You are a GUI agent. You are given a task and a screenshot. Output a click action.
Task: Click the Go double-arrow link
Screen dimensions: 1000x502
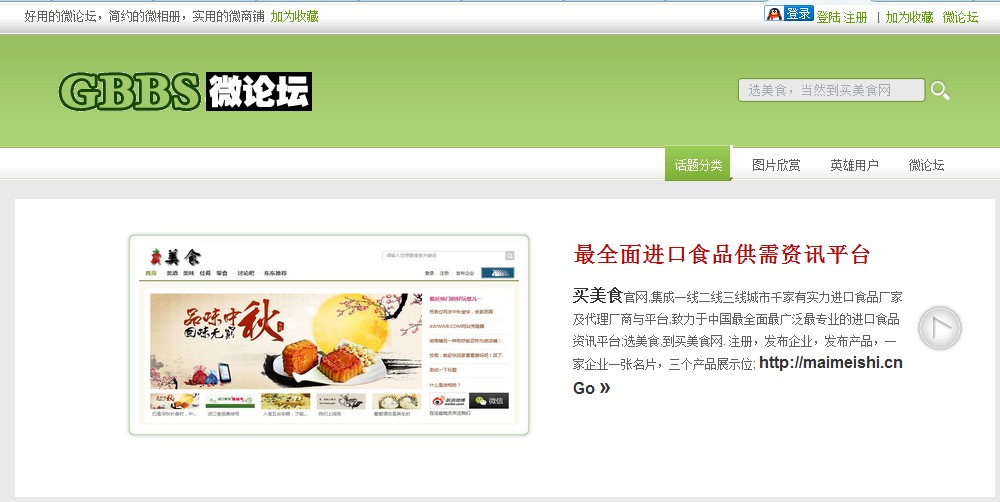click(592, 388)
